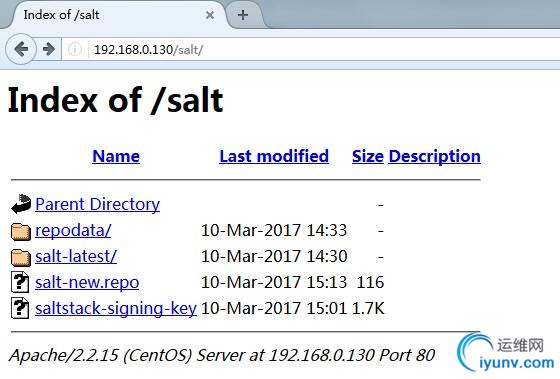
Task: Open a new tab with plus button
Action: pos(243,15)
